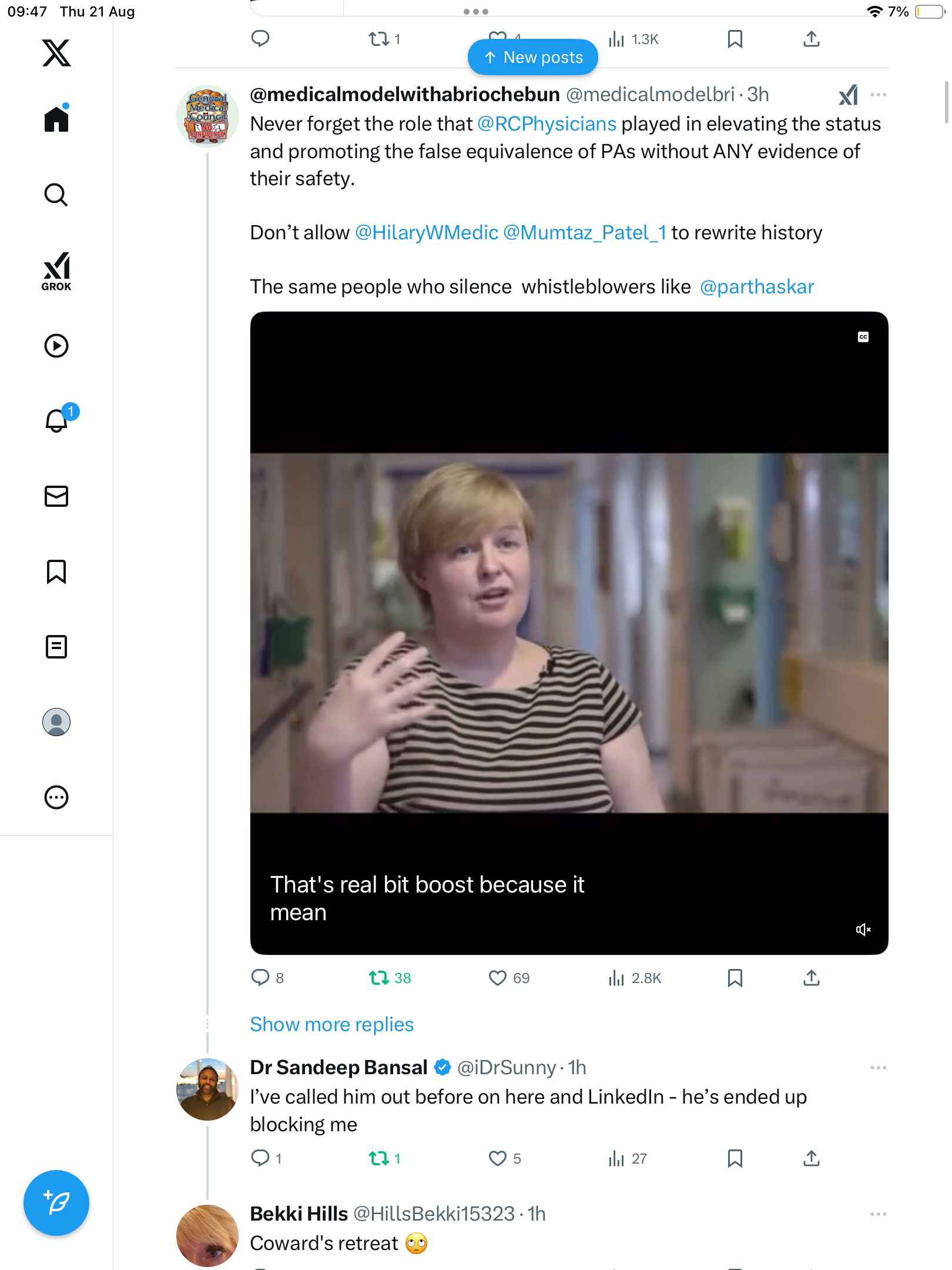
Task: Click the New posts button
Action: [533, 57]
